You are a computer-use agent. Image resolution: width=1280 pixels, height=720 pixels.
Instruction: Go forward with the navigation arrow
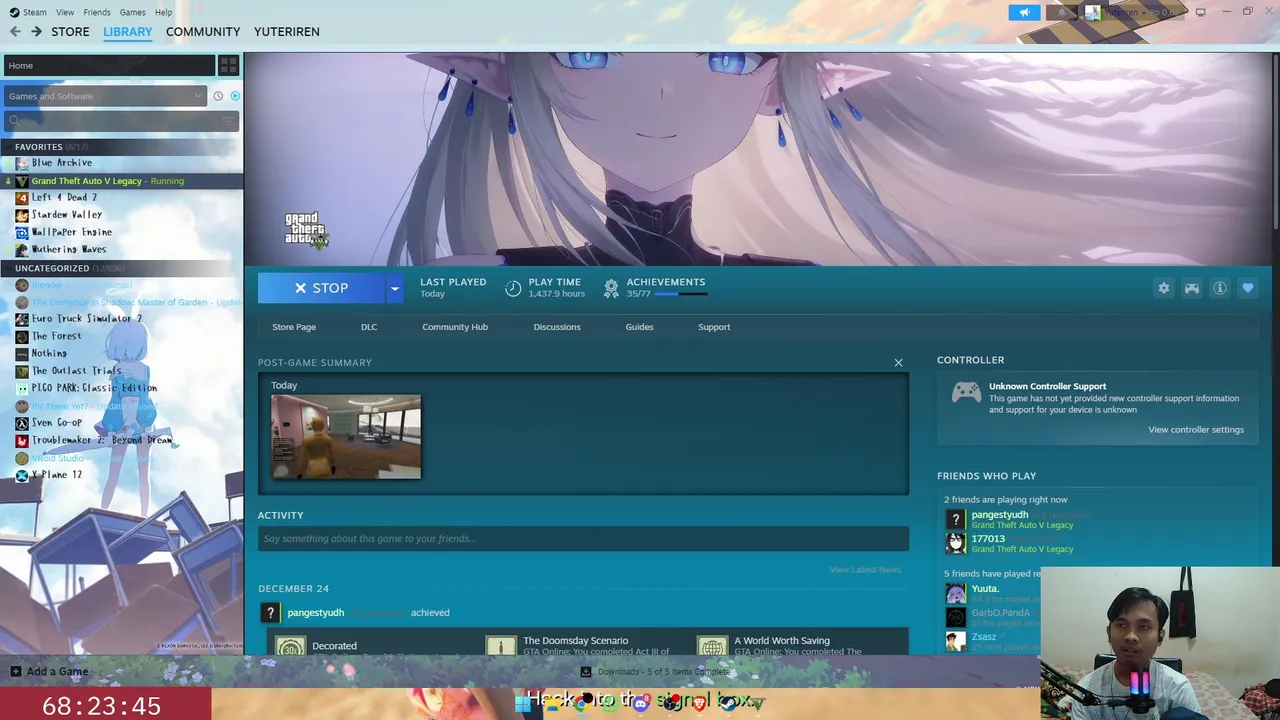(x=36, y=32)
